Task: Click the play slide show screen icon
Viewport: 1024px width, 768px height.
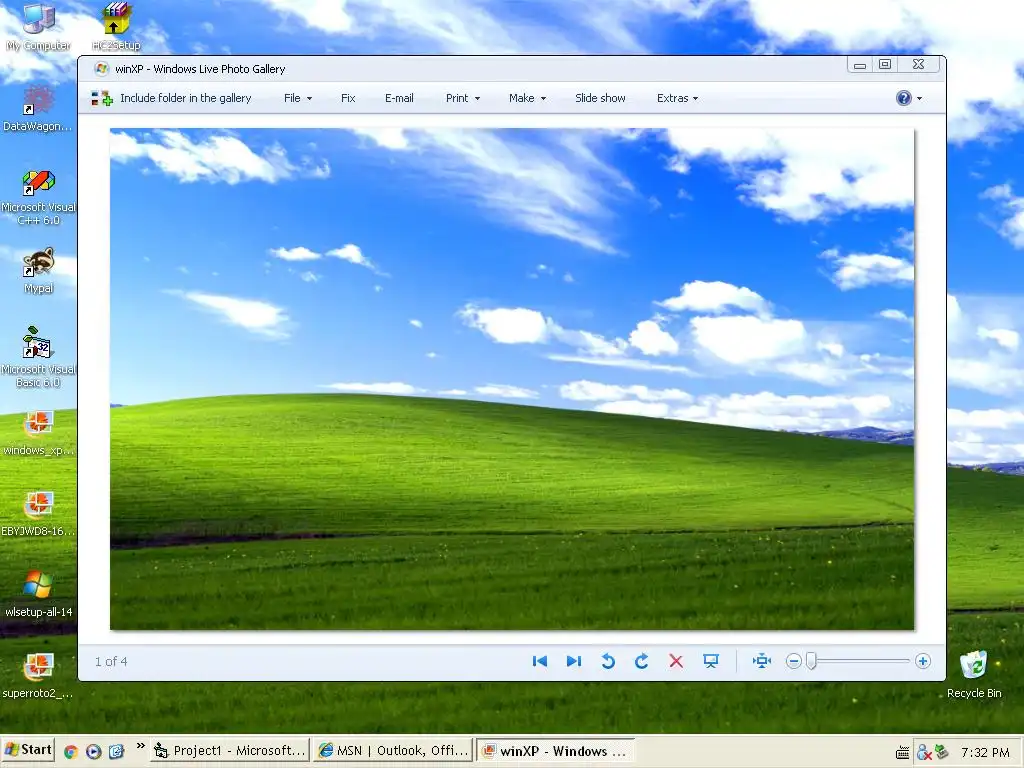Action: [711, 662]
